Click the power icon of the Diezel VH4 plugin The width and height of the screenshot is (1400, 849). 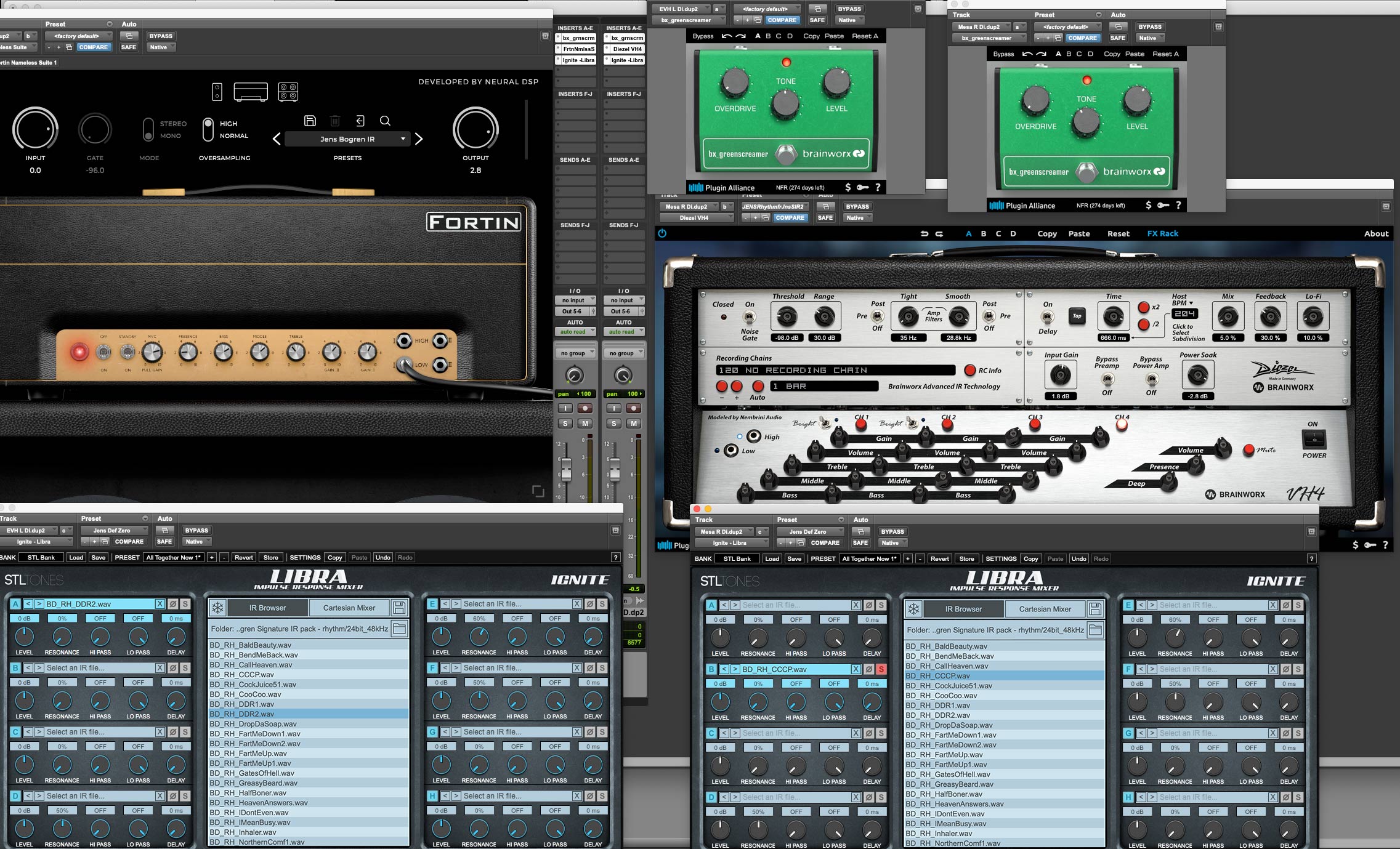coord(662,233)
